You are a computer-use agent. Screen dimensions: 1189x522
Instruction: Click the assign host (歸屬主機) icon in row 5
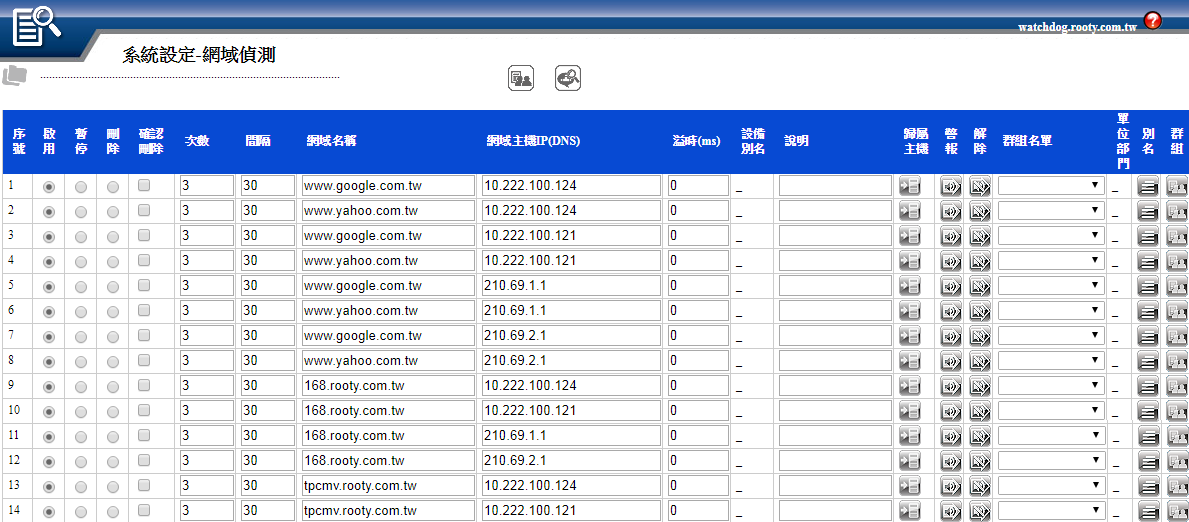point(909,286)
